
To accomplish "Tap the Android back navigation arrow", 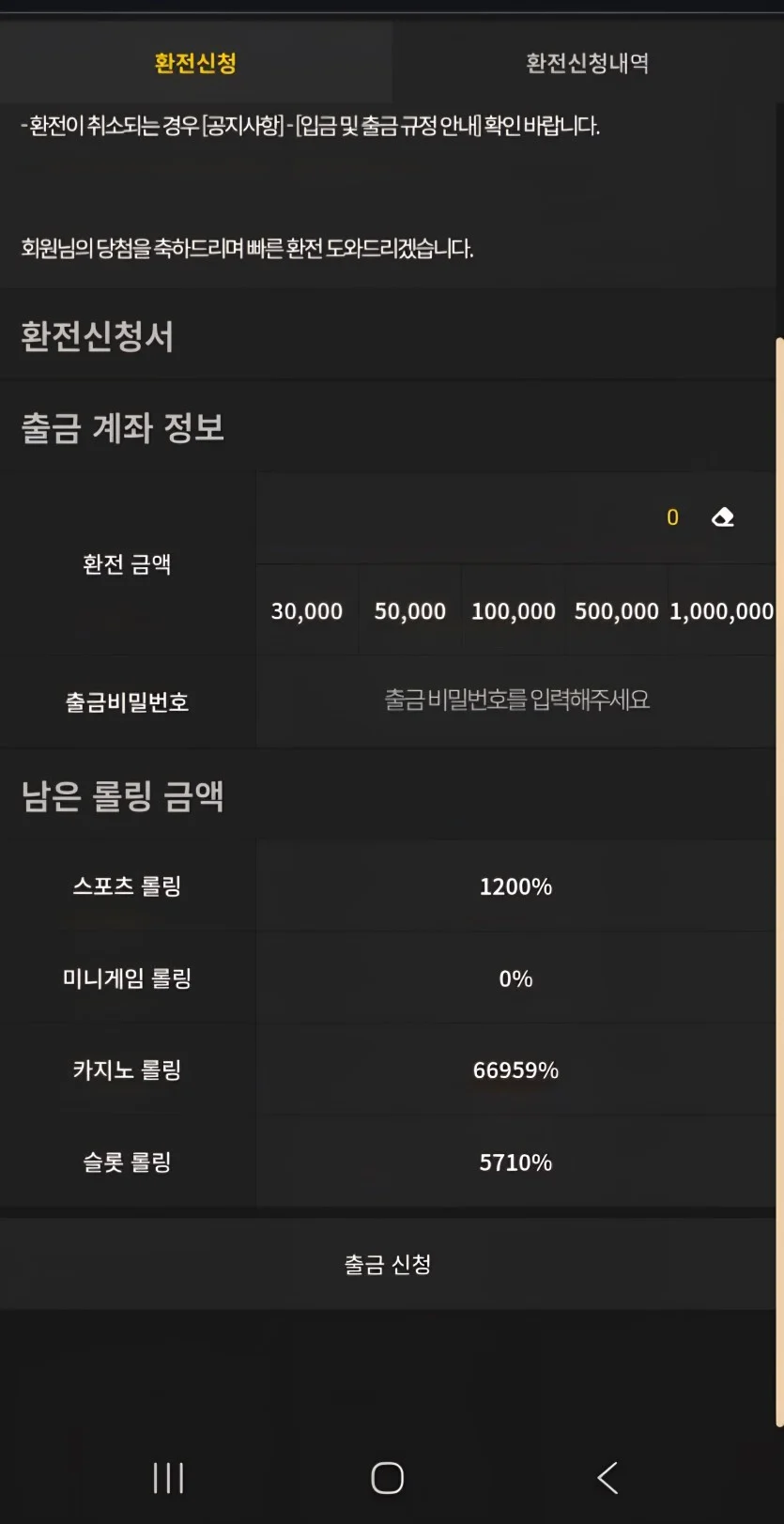I will click(607, 1477).
